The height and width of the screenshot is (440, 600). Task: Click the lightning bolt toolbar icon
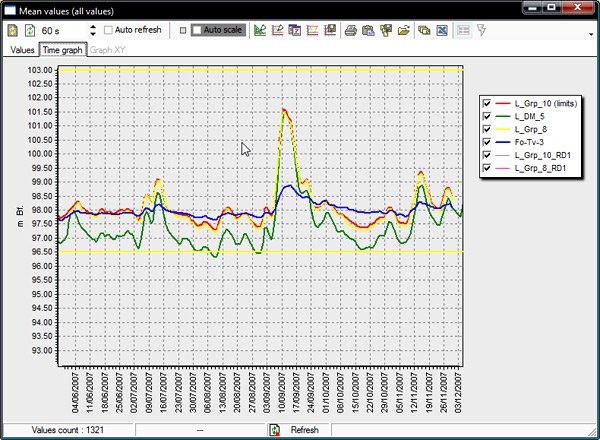(481, 30)
